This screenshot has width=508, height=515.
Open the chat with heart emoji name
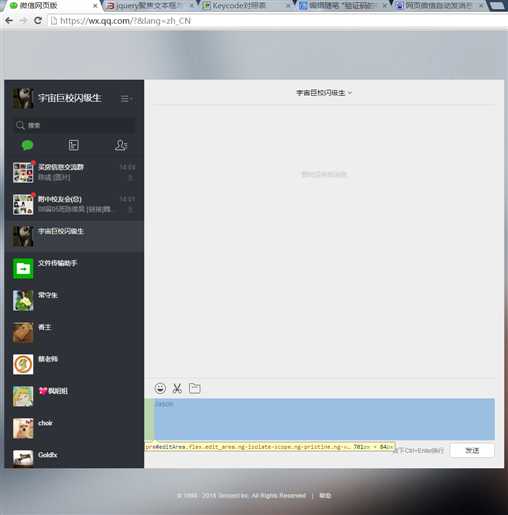[x=74, y=396]
